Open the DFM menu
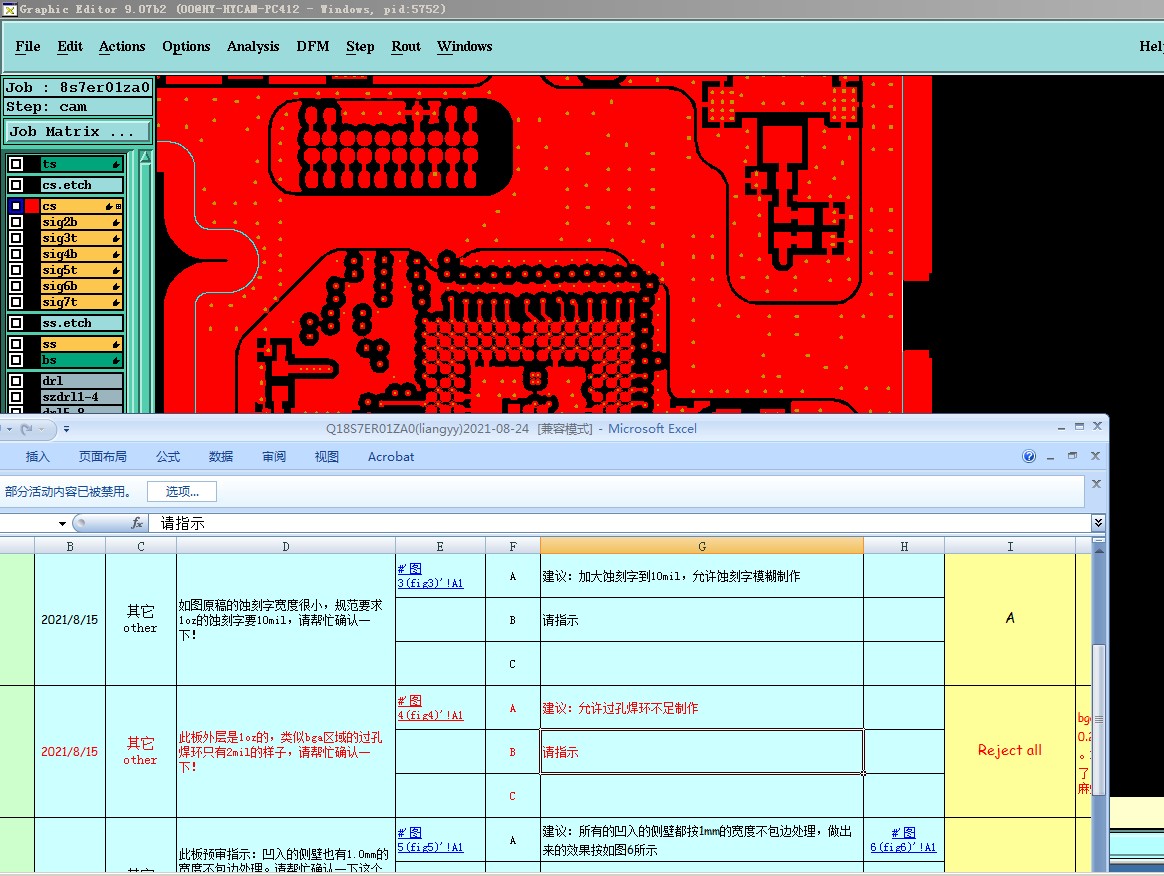 pos(313,46)
